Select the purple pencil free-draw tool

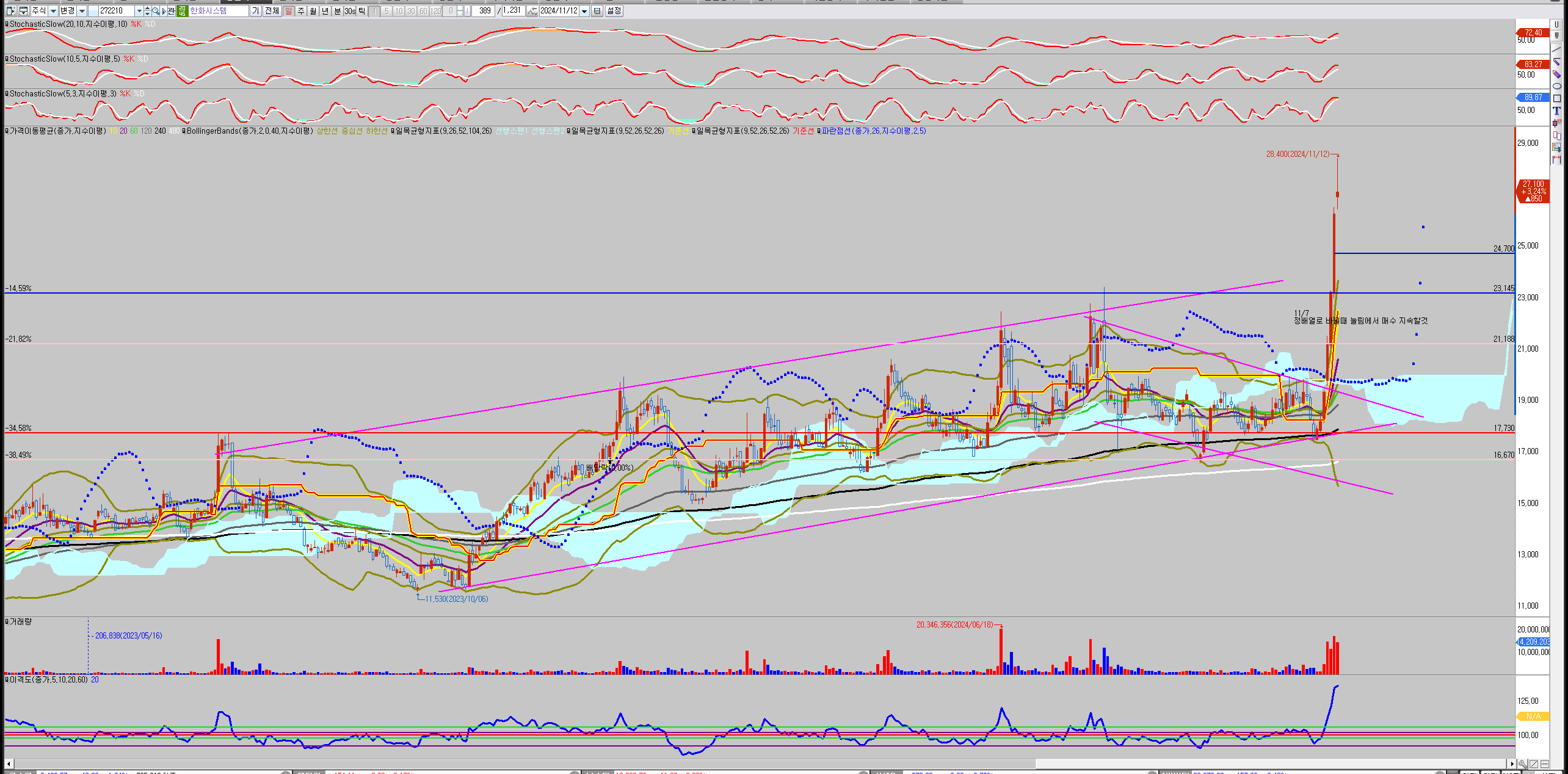pos(1556,74)
